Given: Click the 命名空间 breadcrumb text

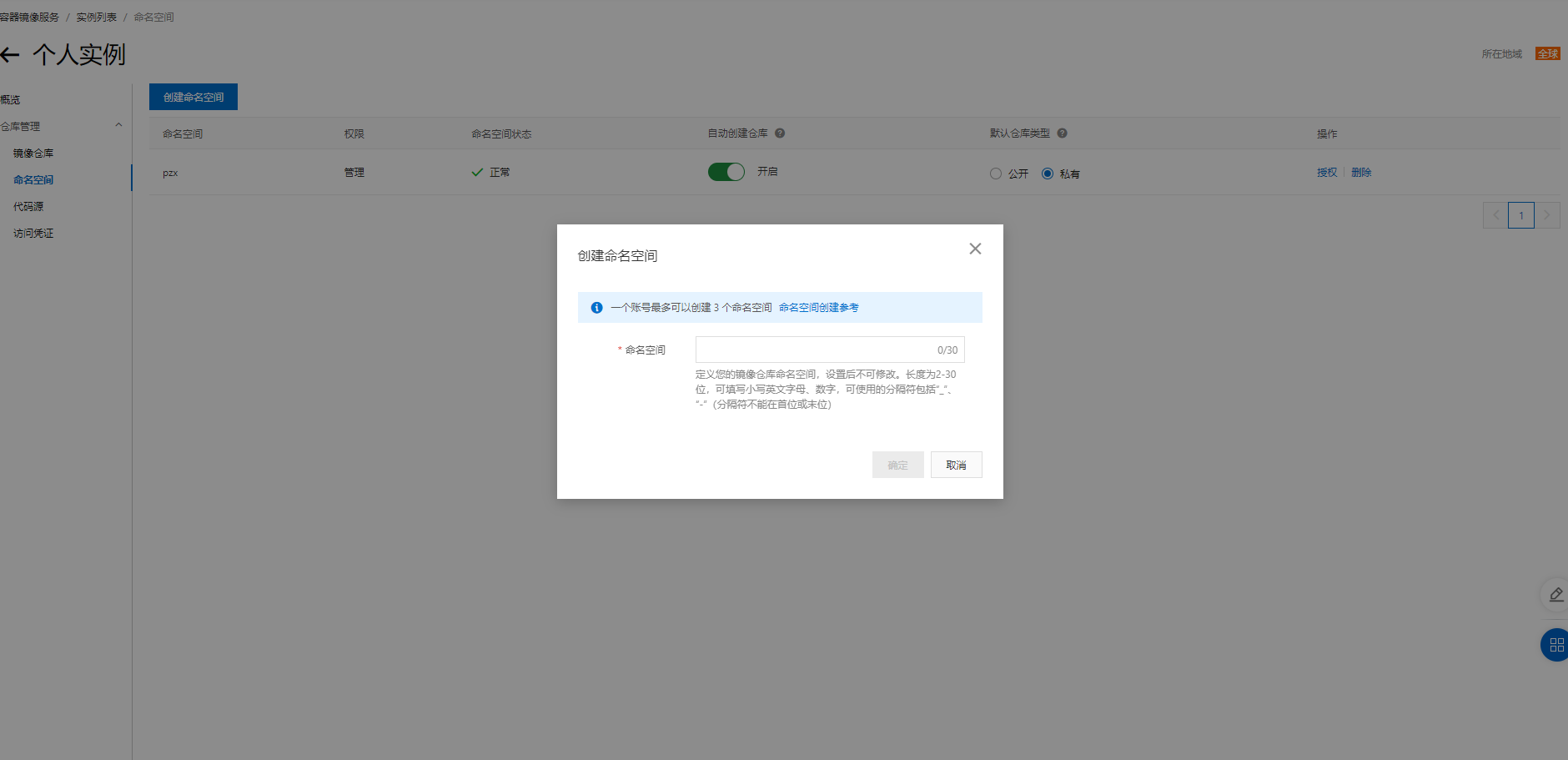Looking at the screenshot, I should pos(154,18).
